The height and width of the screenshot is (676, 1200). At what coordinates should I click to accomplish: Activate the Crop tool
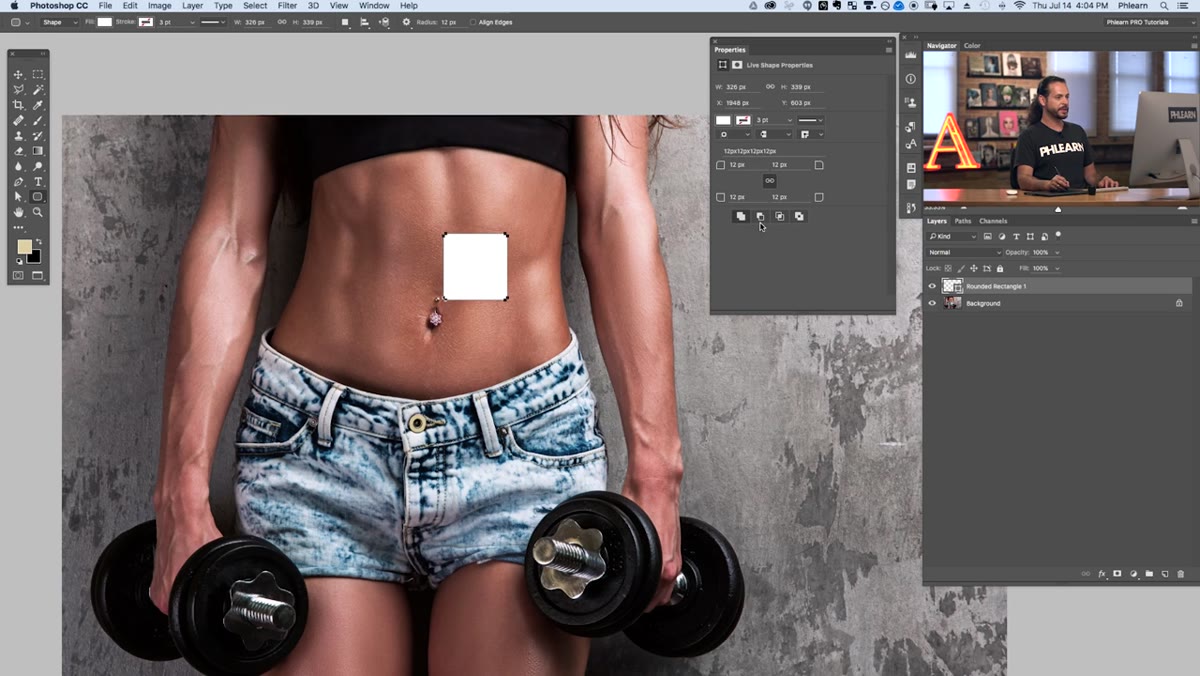(x=18, y=105)
